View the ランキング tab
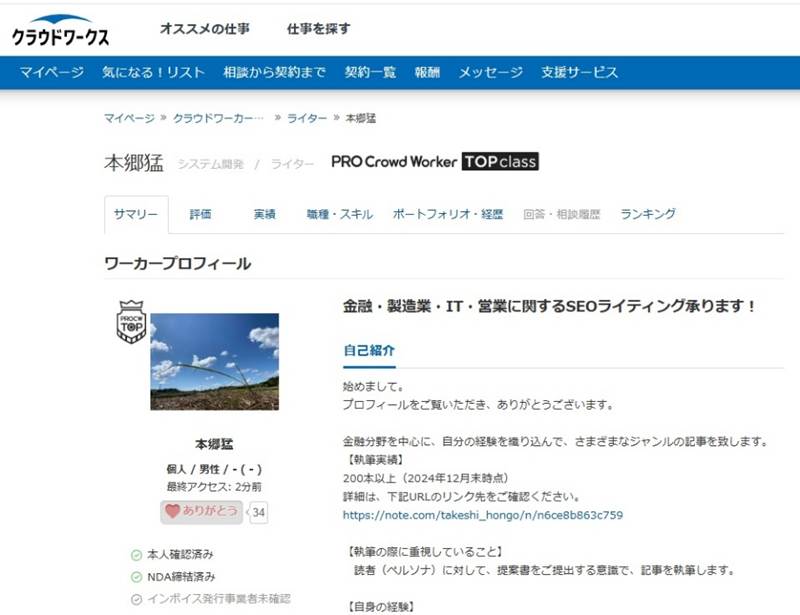Image resolution: width=800 pixels, height=615 pixels. pos(648,214)
